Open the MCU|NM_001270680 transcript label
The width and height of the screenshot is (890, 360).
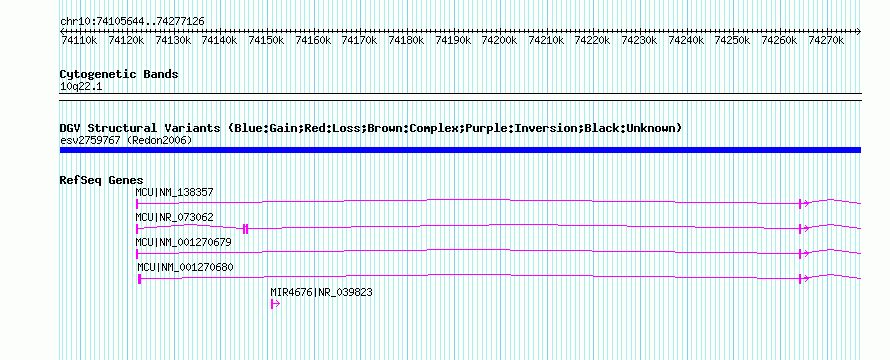[x=185, y=267]
